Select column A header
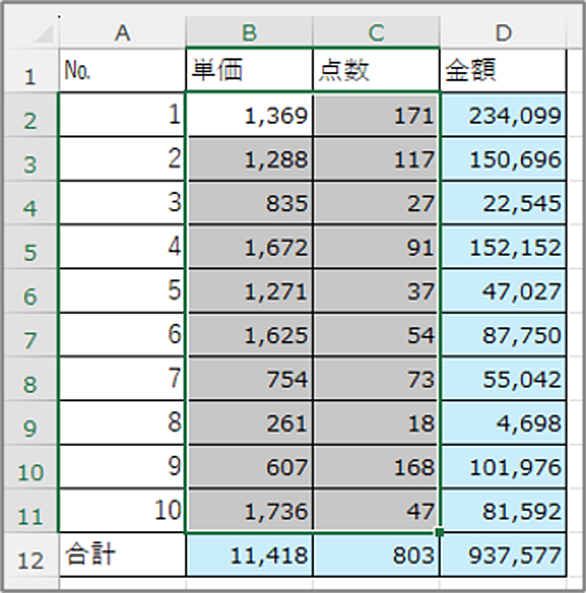 tap(123, 33)
